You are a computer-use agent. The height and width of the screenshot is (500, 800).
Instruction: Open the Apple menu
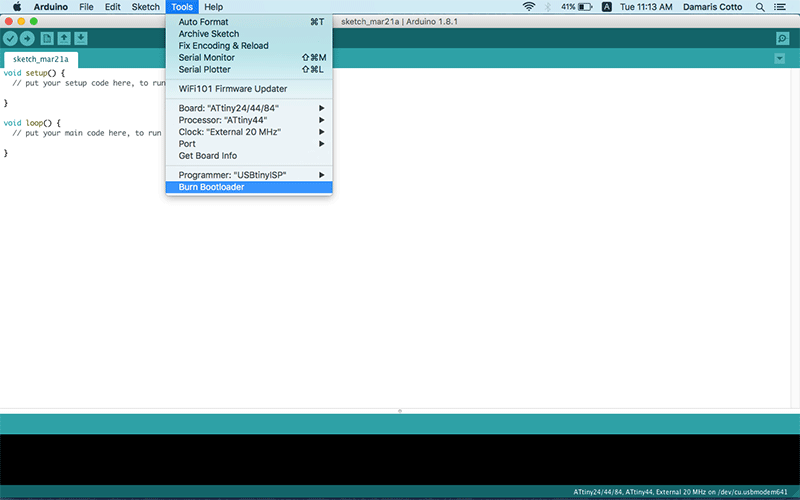tap(17, 7)
